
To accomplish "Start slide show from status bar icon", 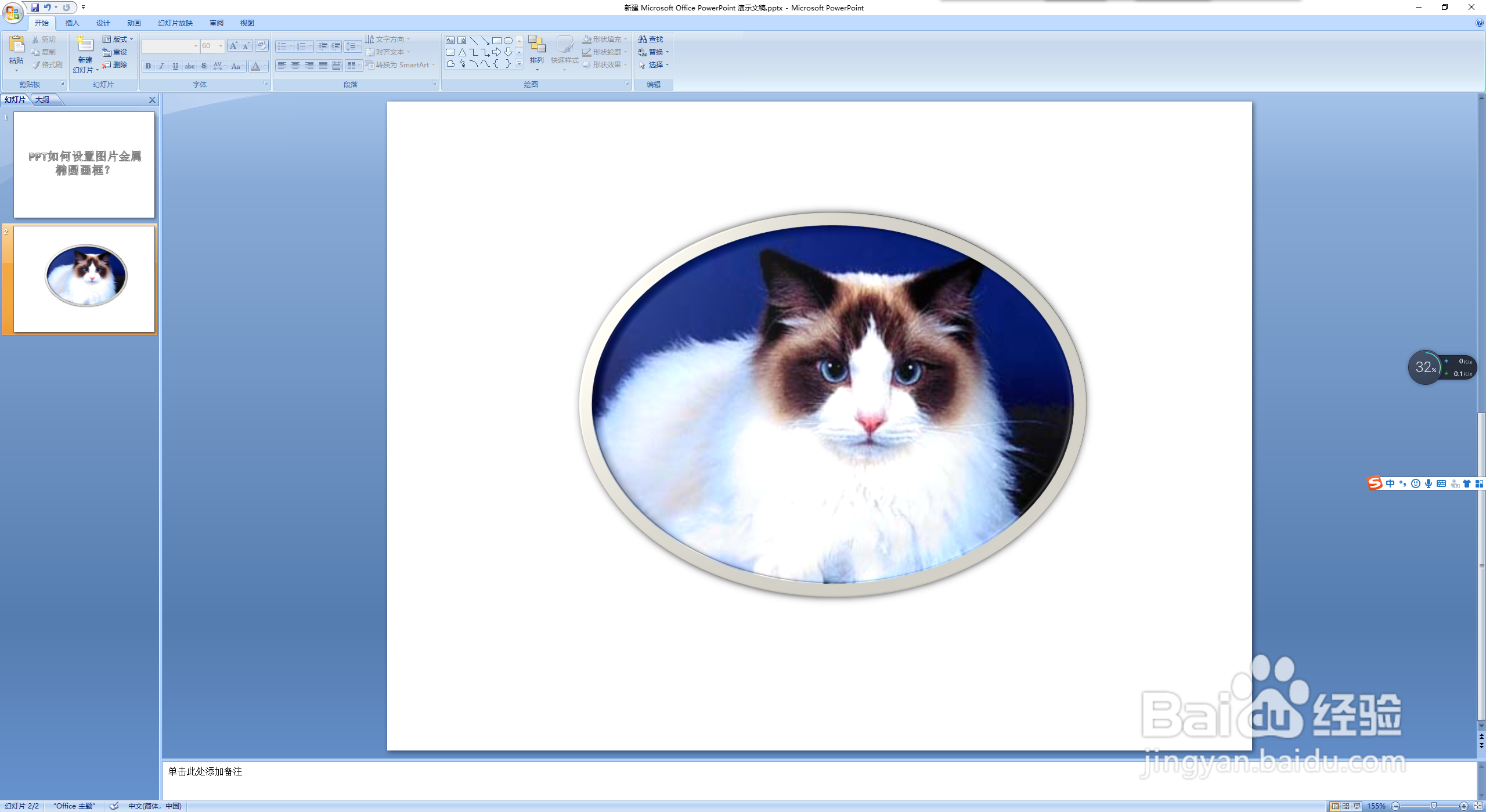I will click(x=1357, y=806).
